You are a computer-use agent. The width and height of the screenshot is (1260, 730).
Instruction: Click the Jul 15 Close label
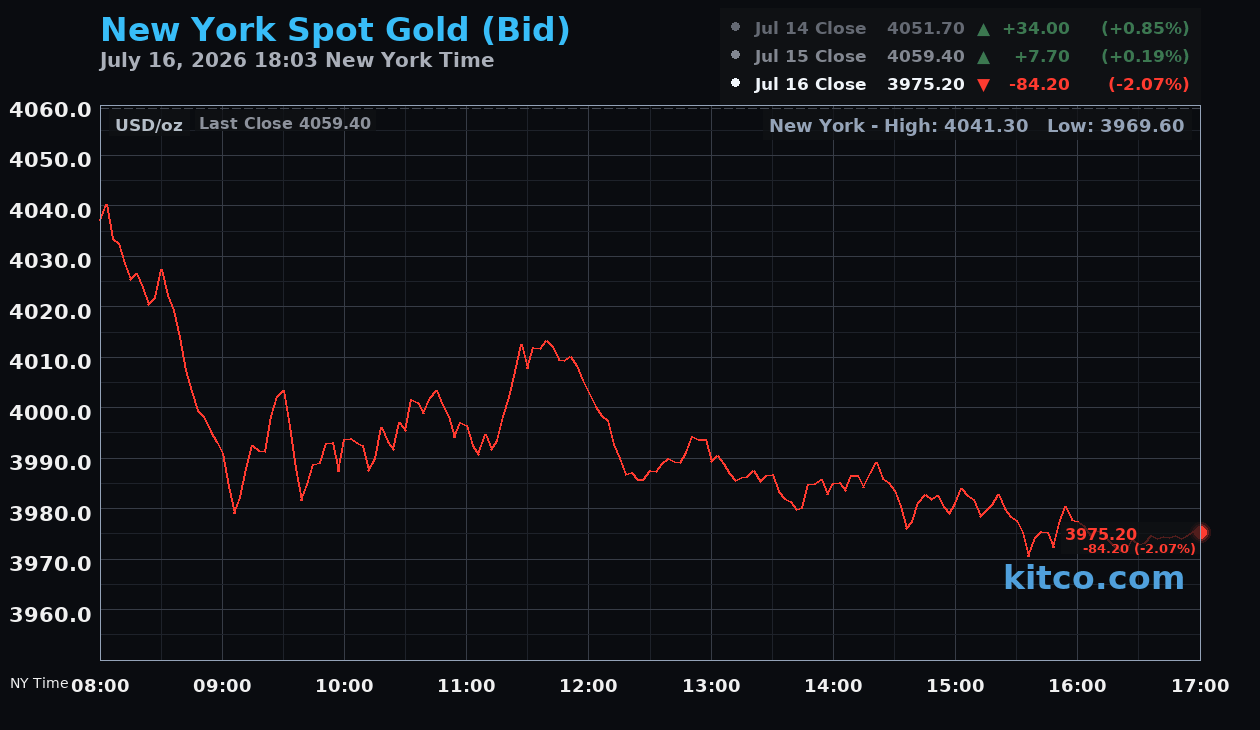pyautogui.click(x=810, y=56)
